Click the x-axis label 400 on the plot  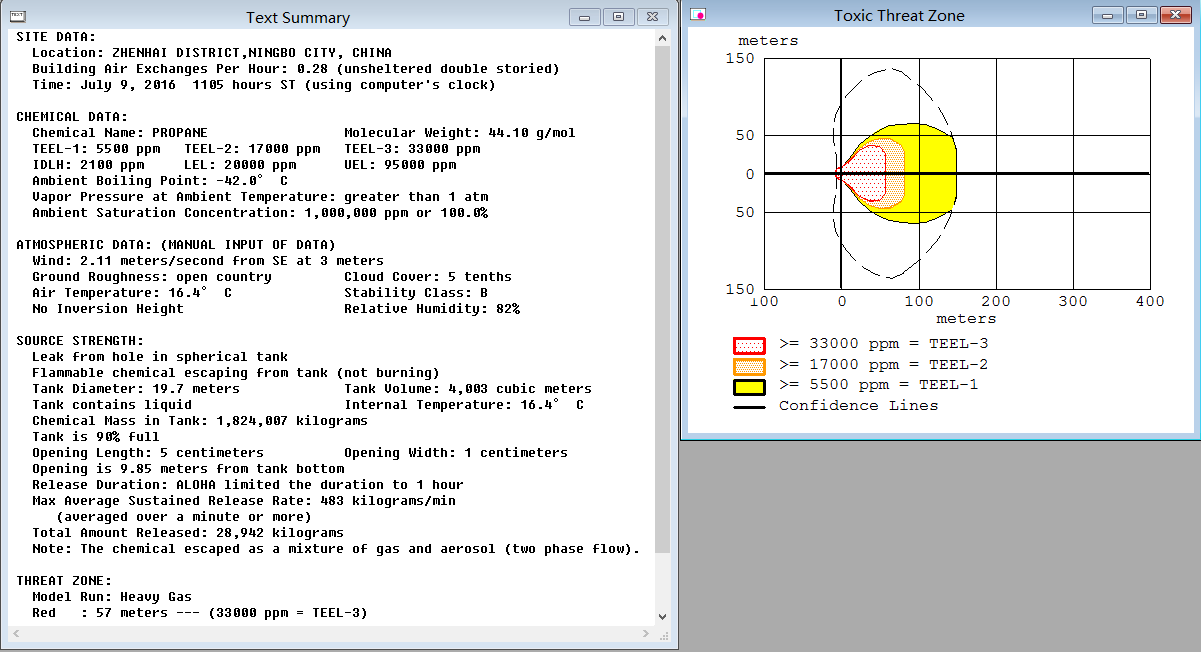tap(1150, 301)
